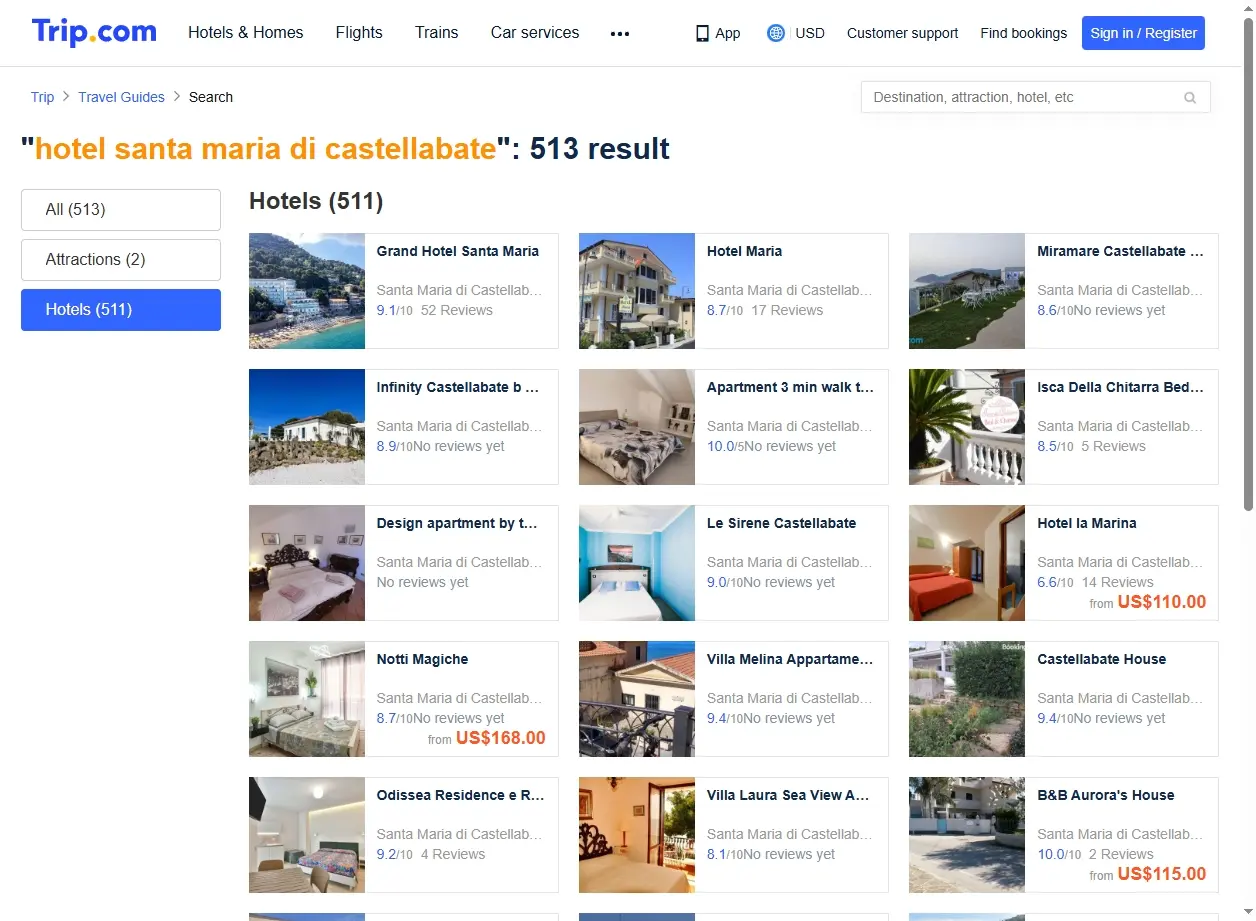This screenshot has height=921, width=1256.
Task: Click Castellabate House title
Action: pos(1102,659)
